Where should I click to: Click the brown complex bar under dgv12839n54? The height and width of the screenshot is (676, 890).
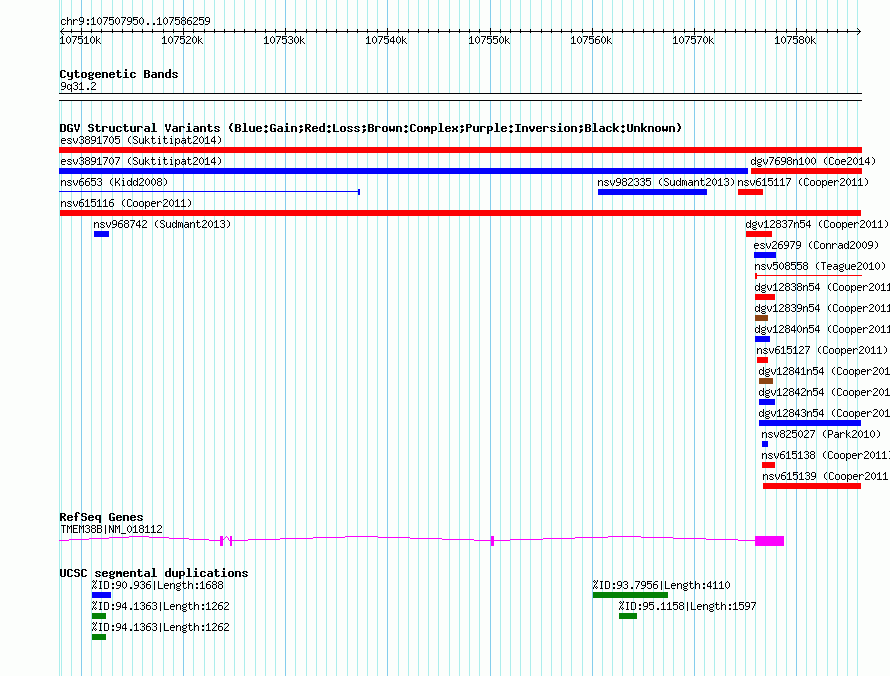pos(761,318)
